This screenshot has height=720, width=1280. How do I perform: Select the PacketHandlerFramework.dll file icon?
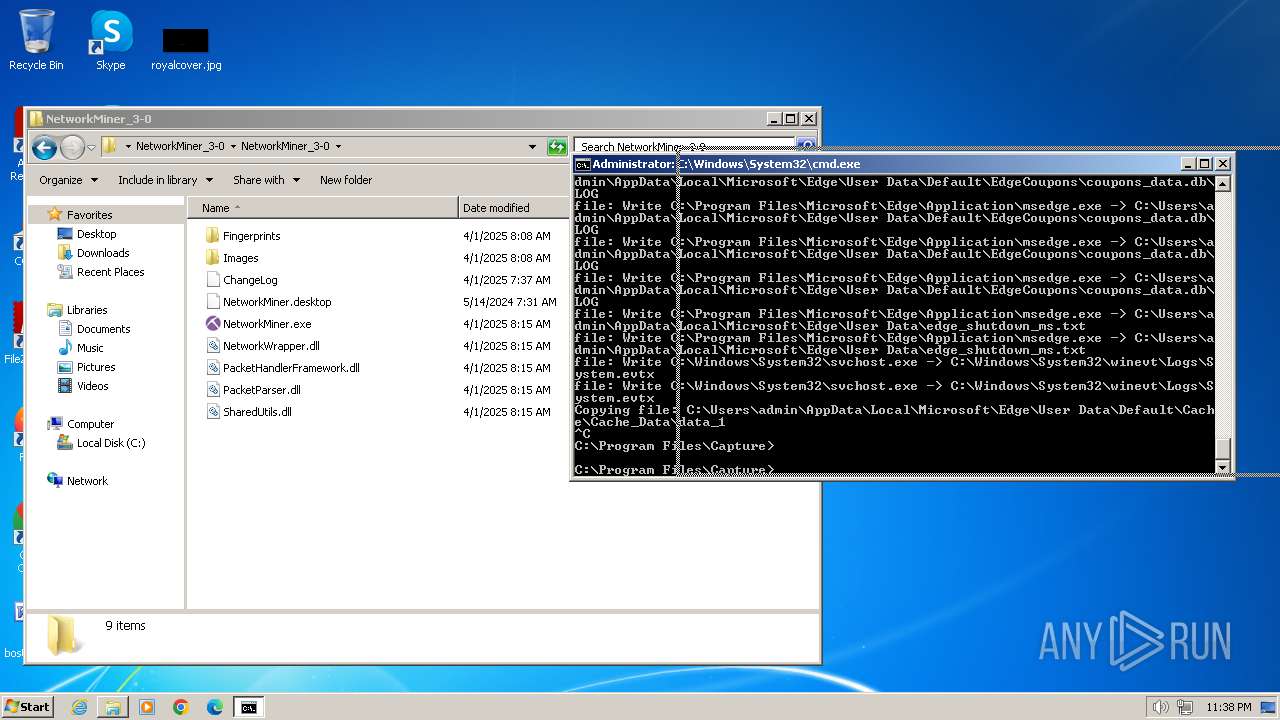click(212, 368)
